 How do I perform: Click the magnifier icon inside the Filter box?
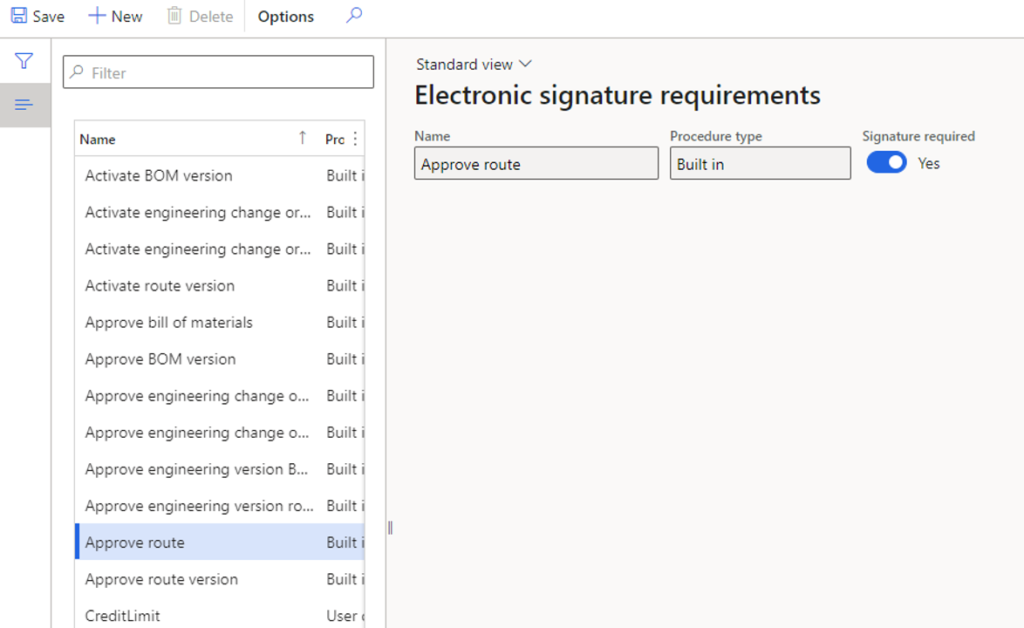pos(78,72)
